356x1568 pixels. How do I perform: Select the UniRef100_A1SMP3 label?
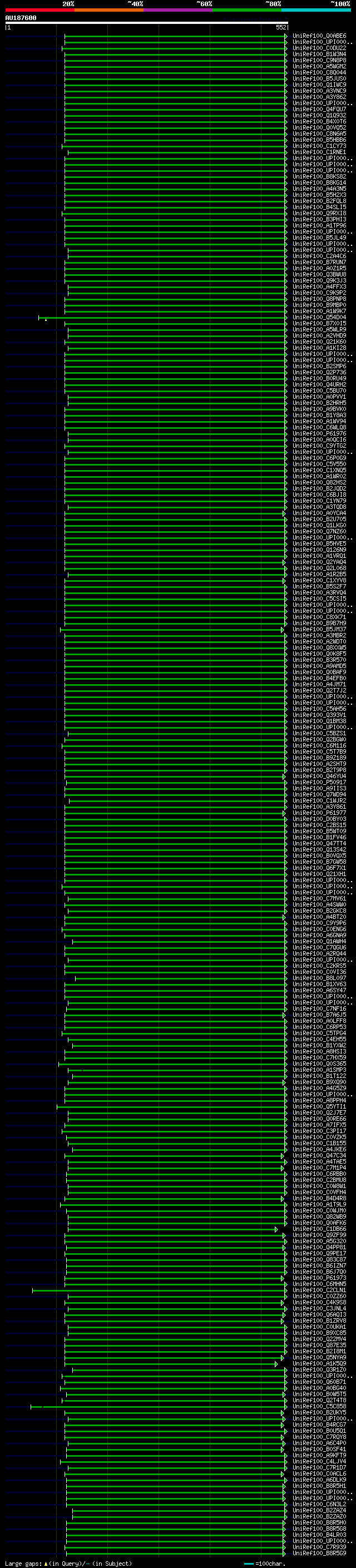point(319,1070)
